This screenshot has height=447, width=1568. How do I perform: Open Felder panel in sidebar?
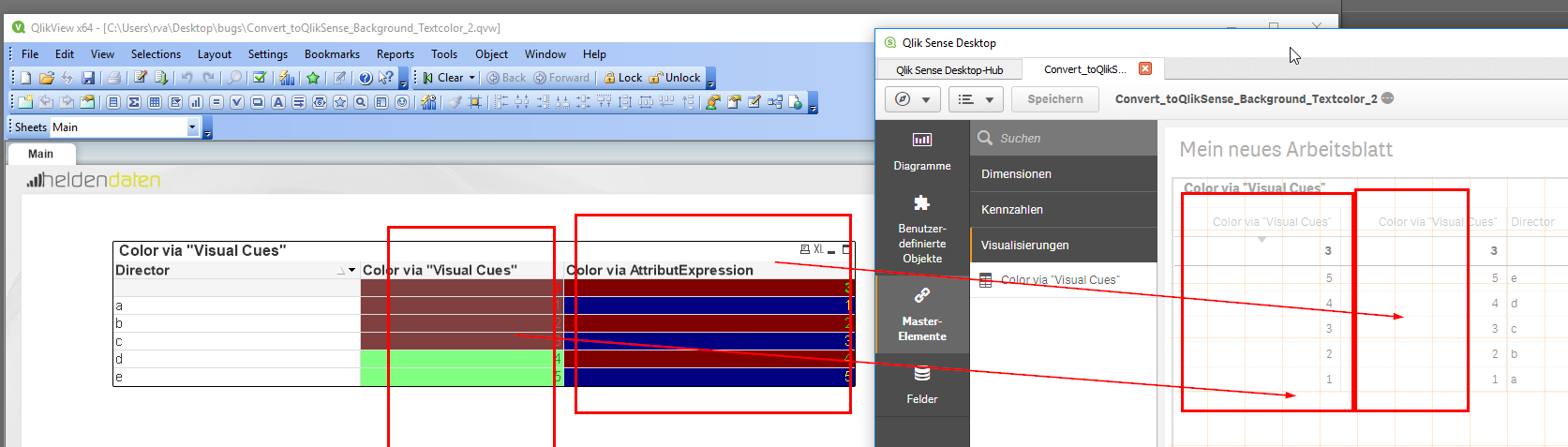coord(922,385)
